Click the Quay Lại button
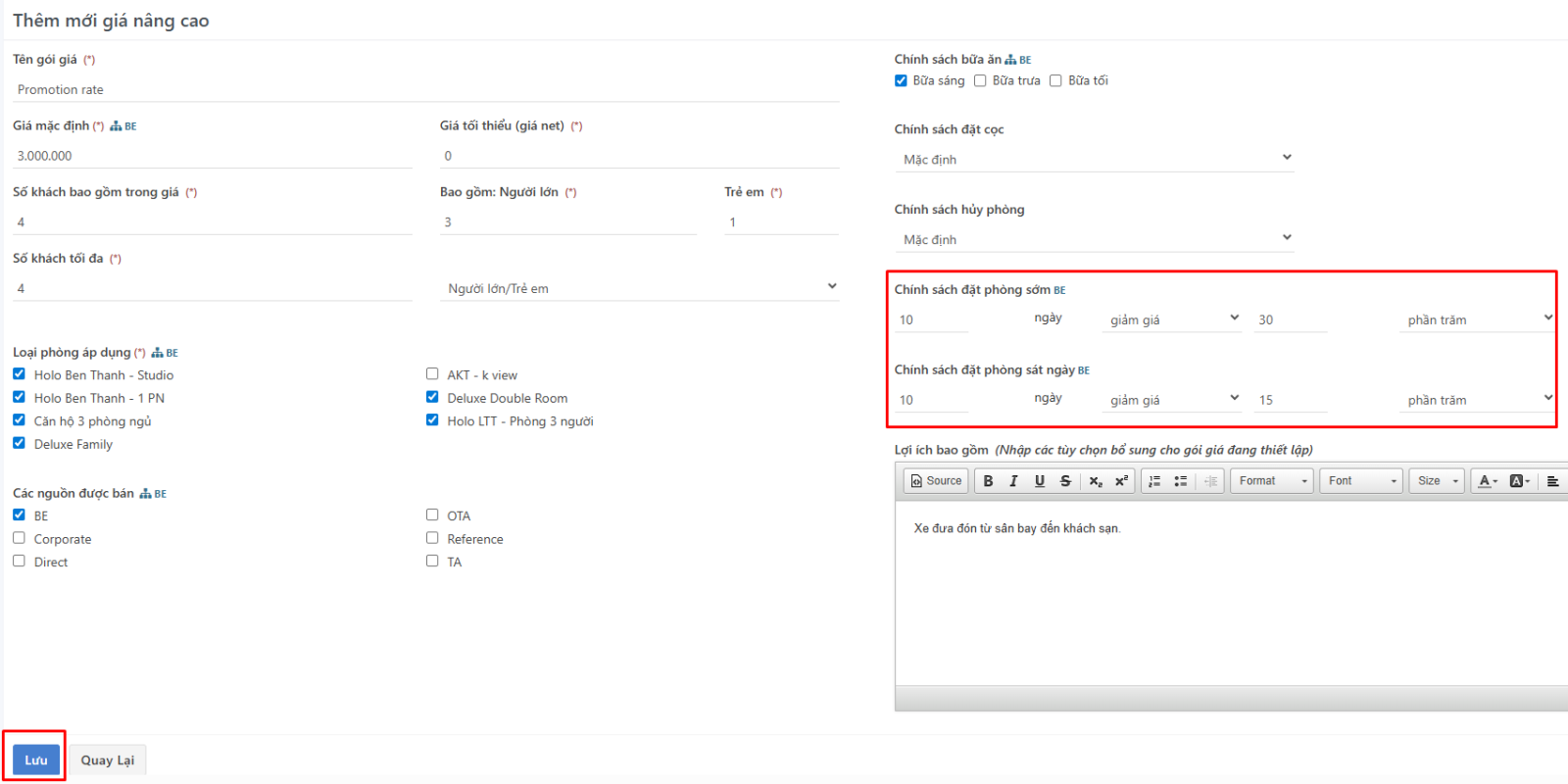The width and height of the screenshot is (1568, 784). 108,760
